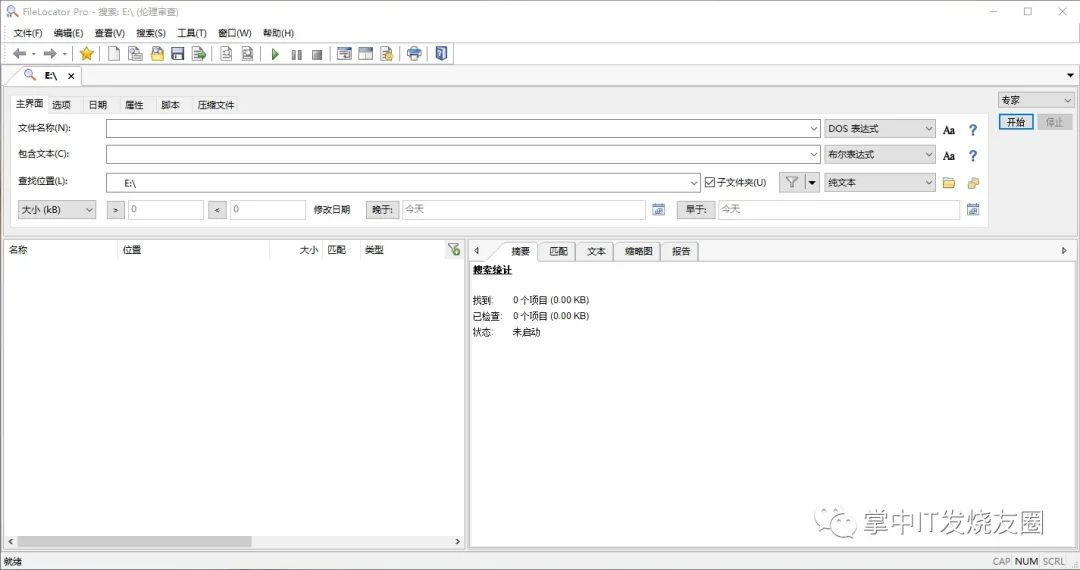
Task: Click the scheduled document icon in the toolbar
Action: coord(386,54)
